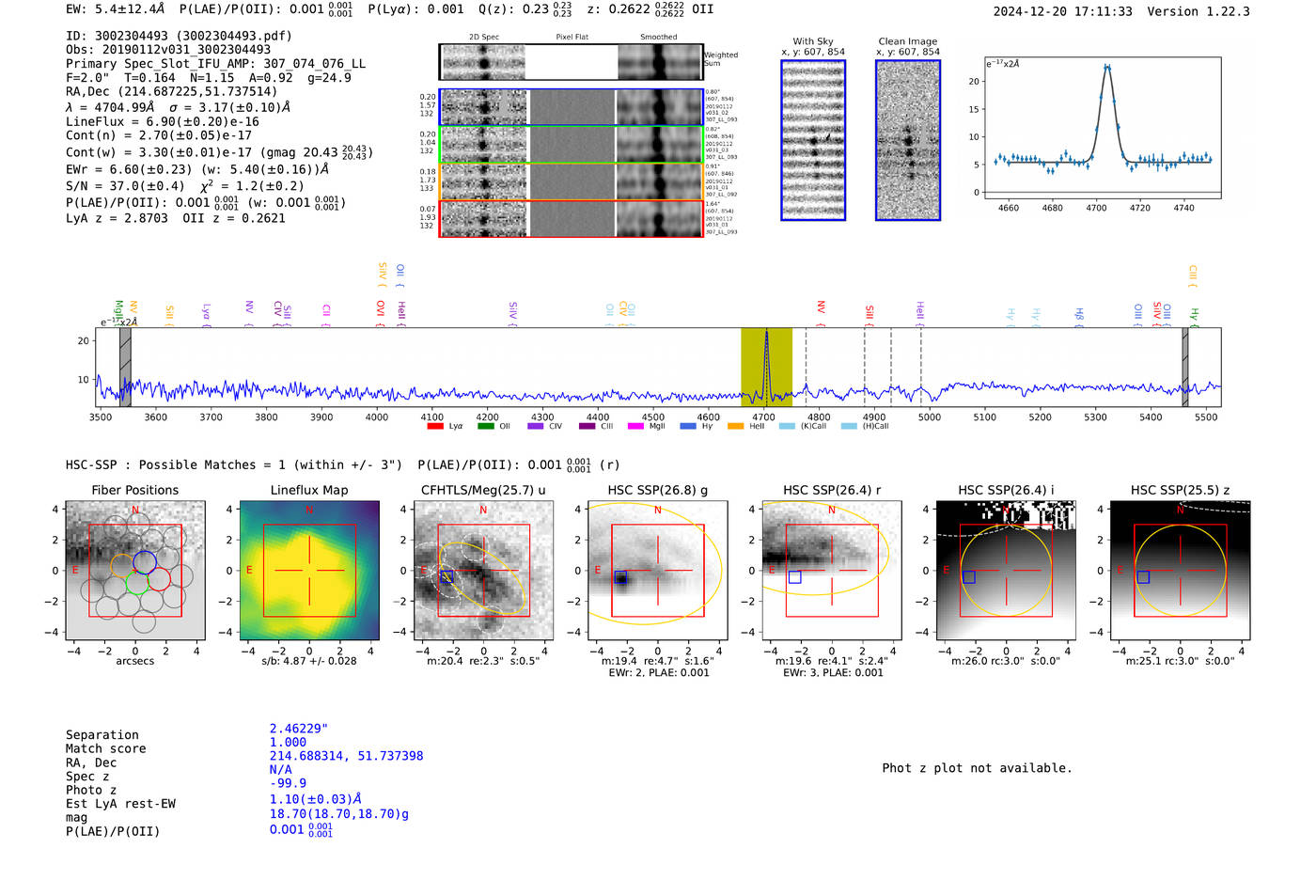Click the Cont(n) = 2.70(±0.05)e-17 line

coord(159,135)
